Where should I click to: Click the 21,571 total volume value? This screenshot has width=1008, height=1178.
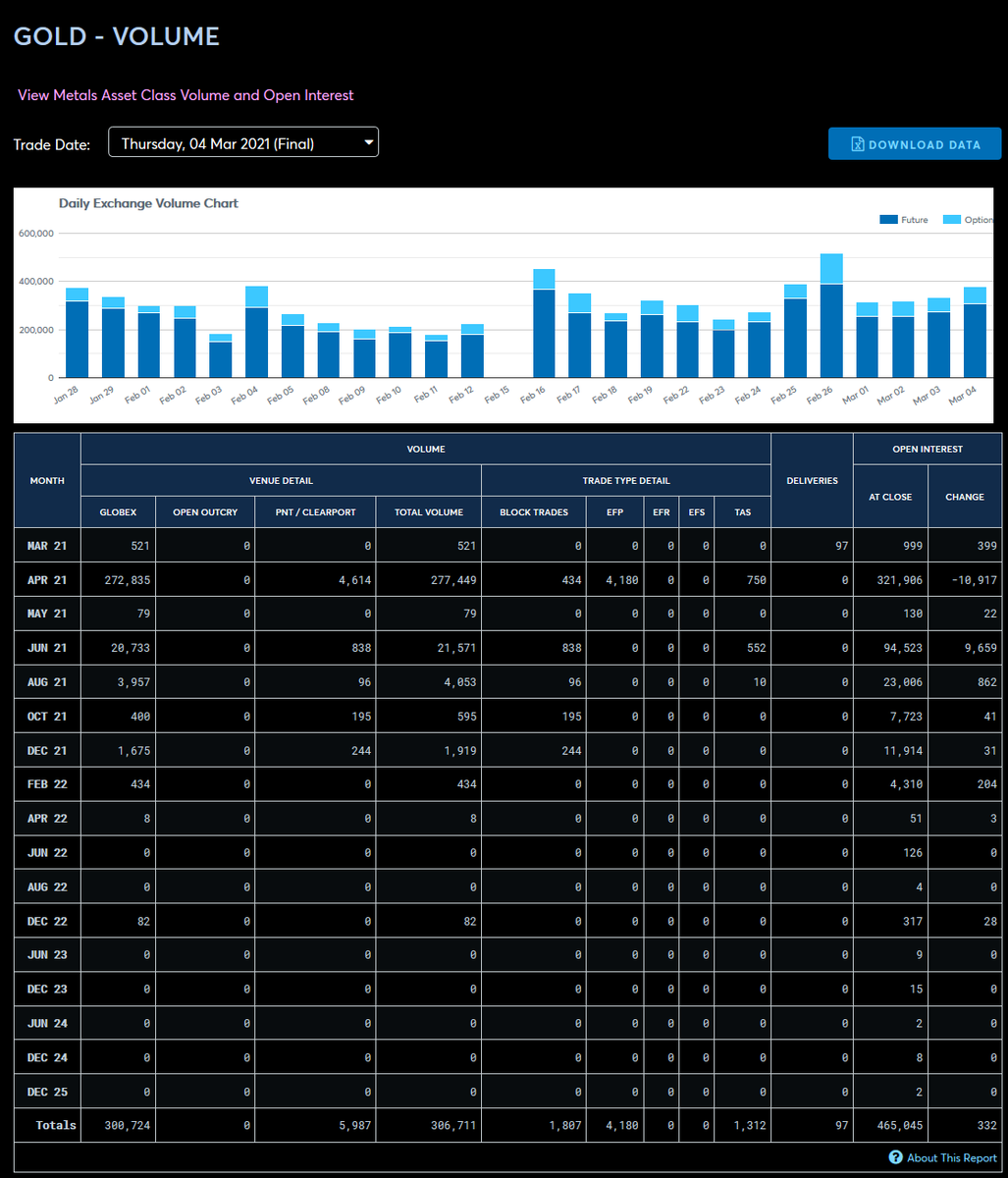pos(456,648)
